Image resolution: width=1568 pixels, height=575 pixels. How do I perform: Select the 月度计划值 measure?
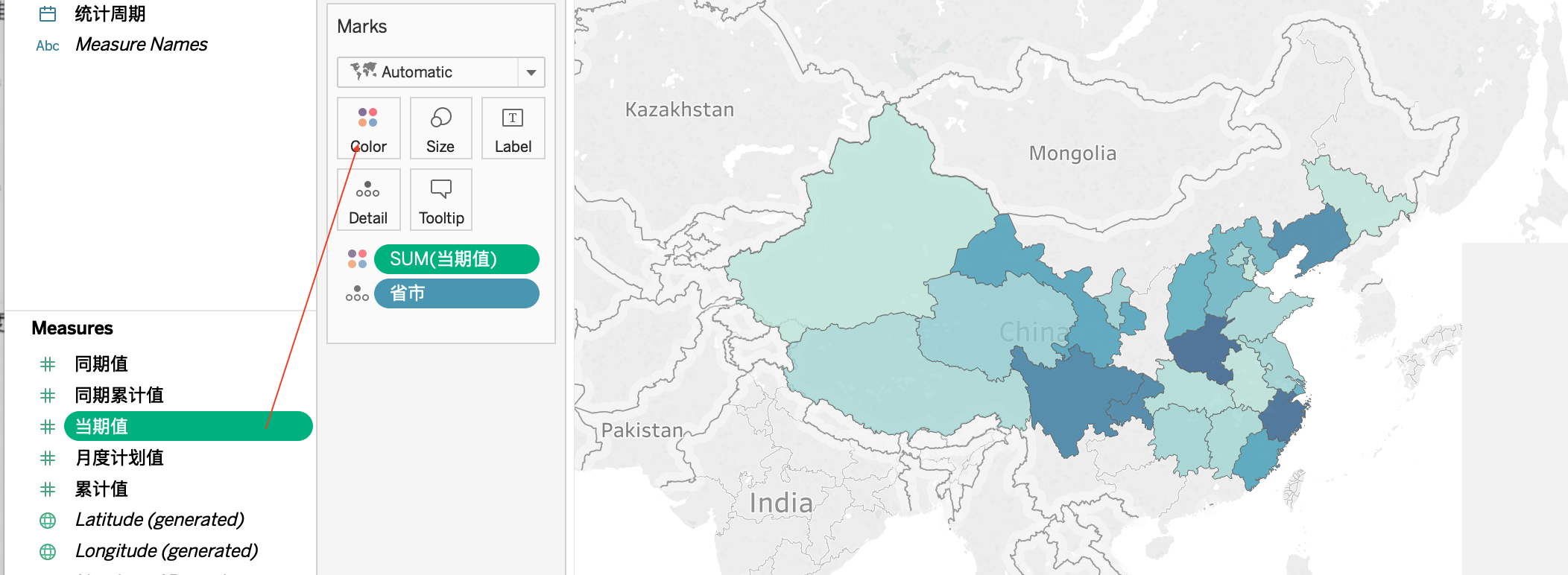pyautogui.click(x=119, y=458)
